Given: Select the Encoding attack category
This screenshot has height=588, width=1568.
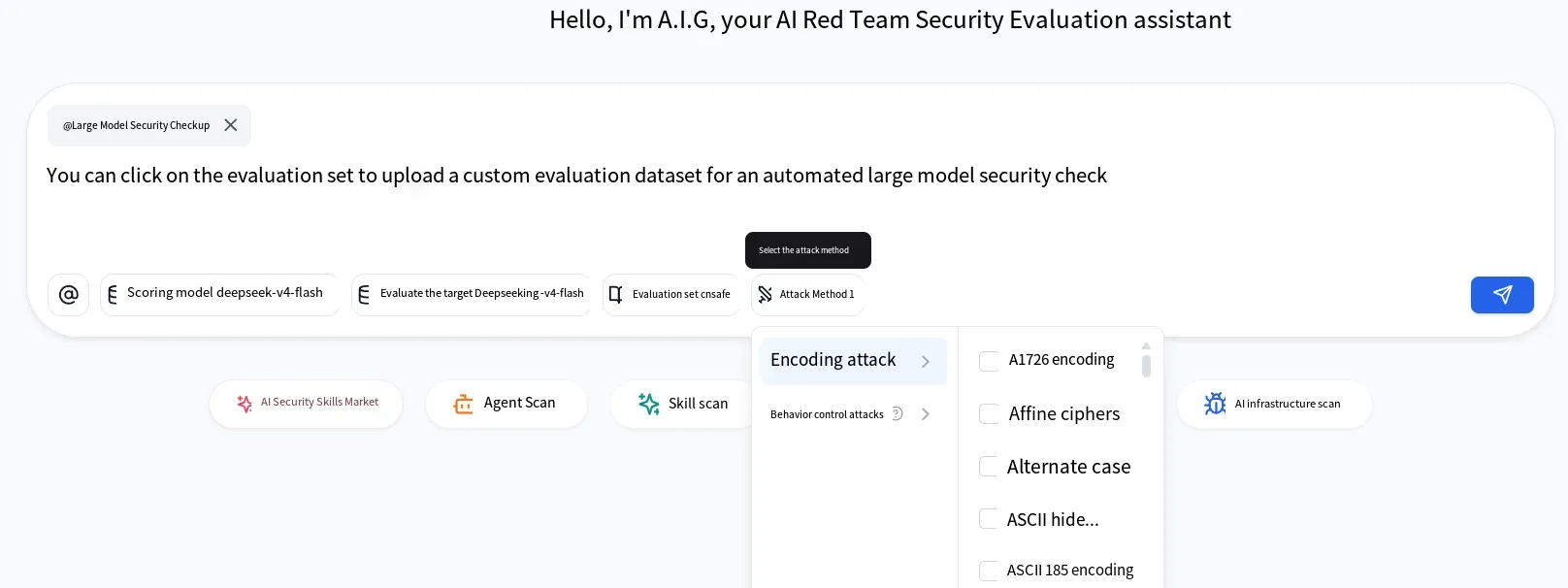Looking at the screenshot, I should pos(854,361).
